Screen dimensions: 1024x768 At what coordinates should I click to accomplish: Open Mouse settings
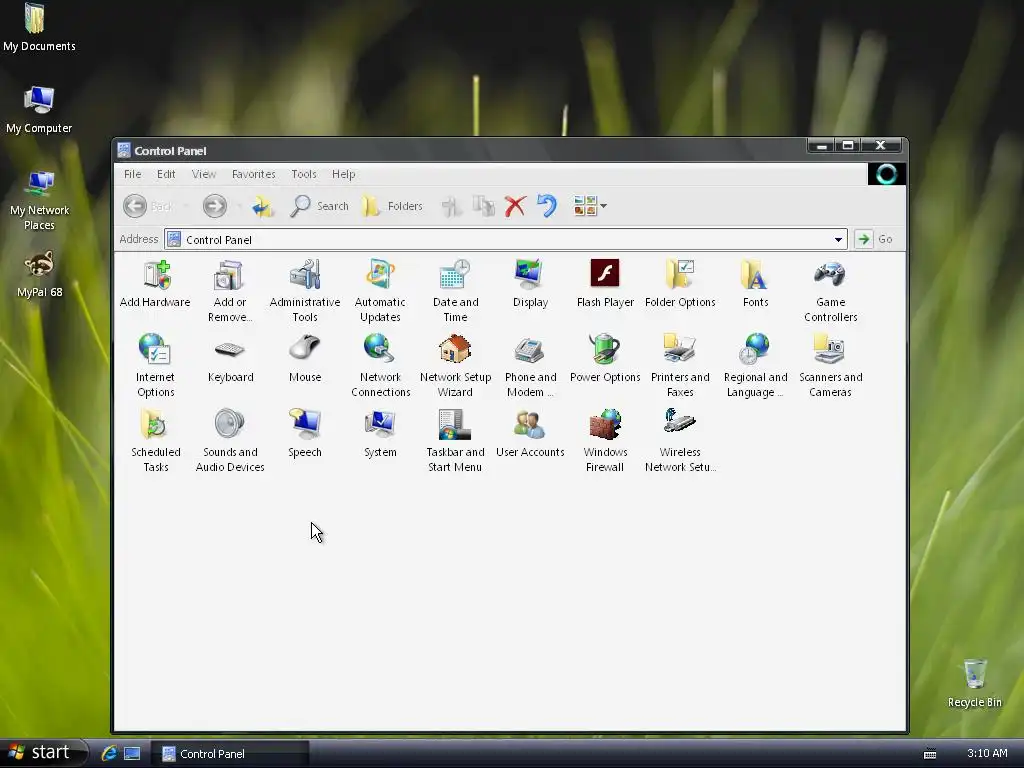coord(305,359)
